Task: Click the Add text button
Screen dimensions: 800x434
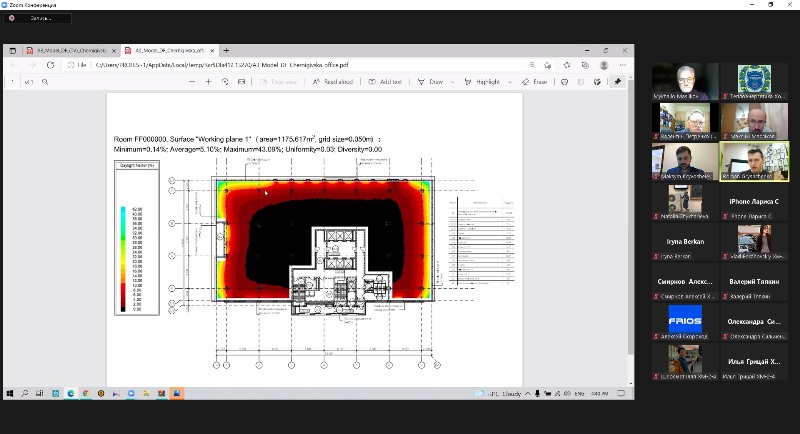Action: (386, 82)
